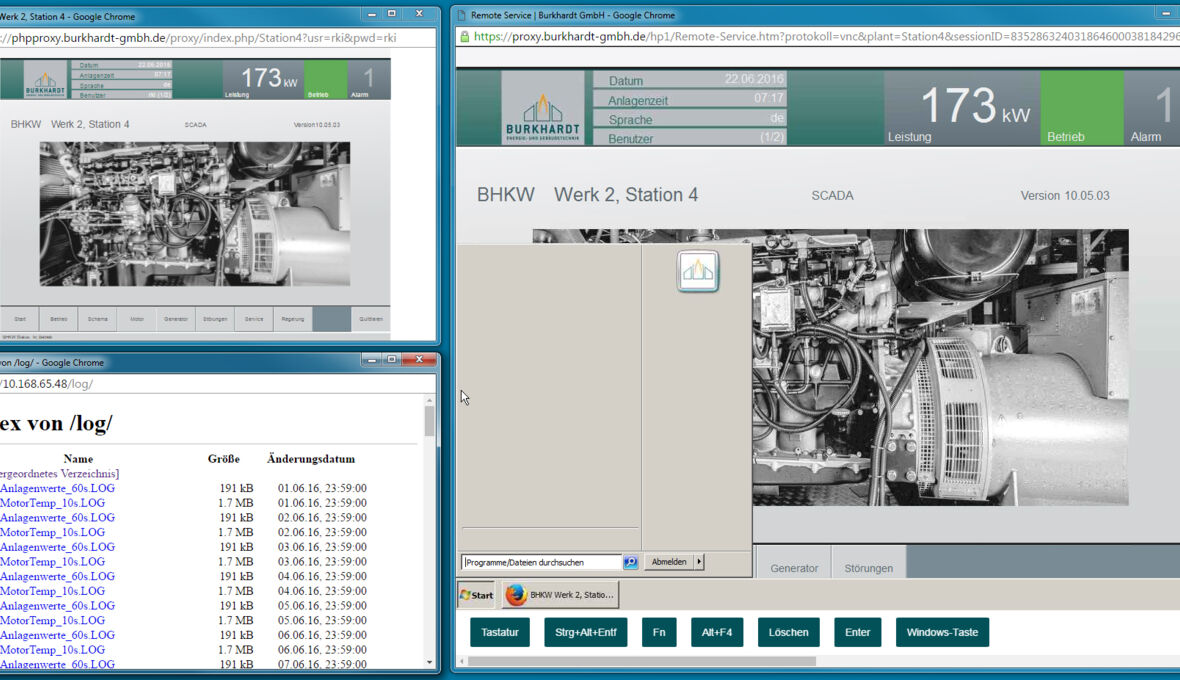Click the Sprache language field in large header
The width and height of the screenshot is (1180, 680).
689,119
